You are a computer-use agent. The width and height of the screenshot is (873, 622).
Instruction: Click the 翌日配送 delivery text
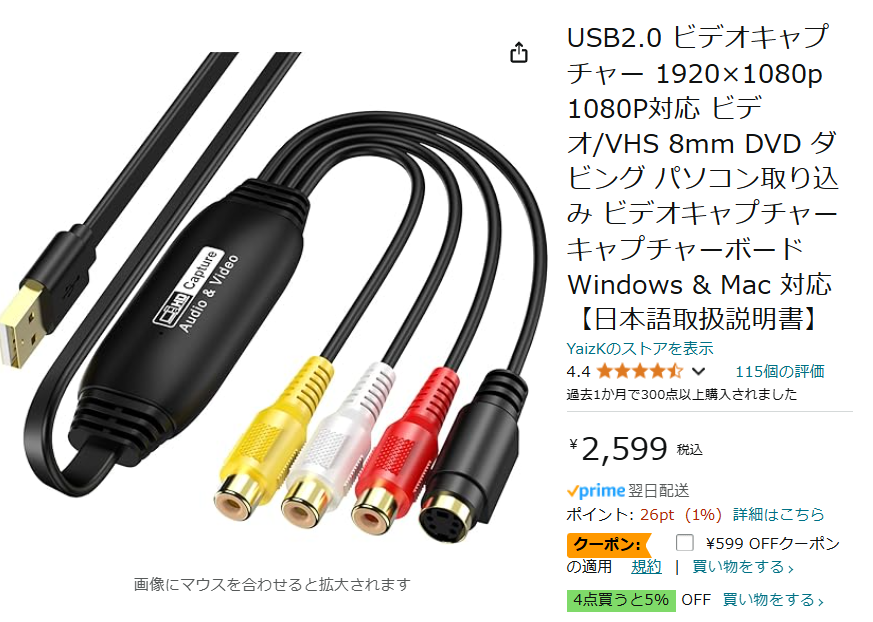[659, 491]
